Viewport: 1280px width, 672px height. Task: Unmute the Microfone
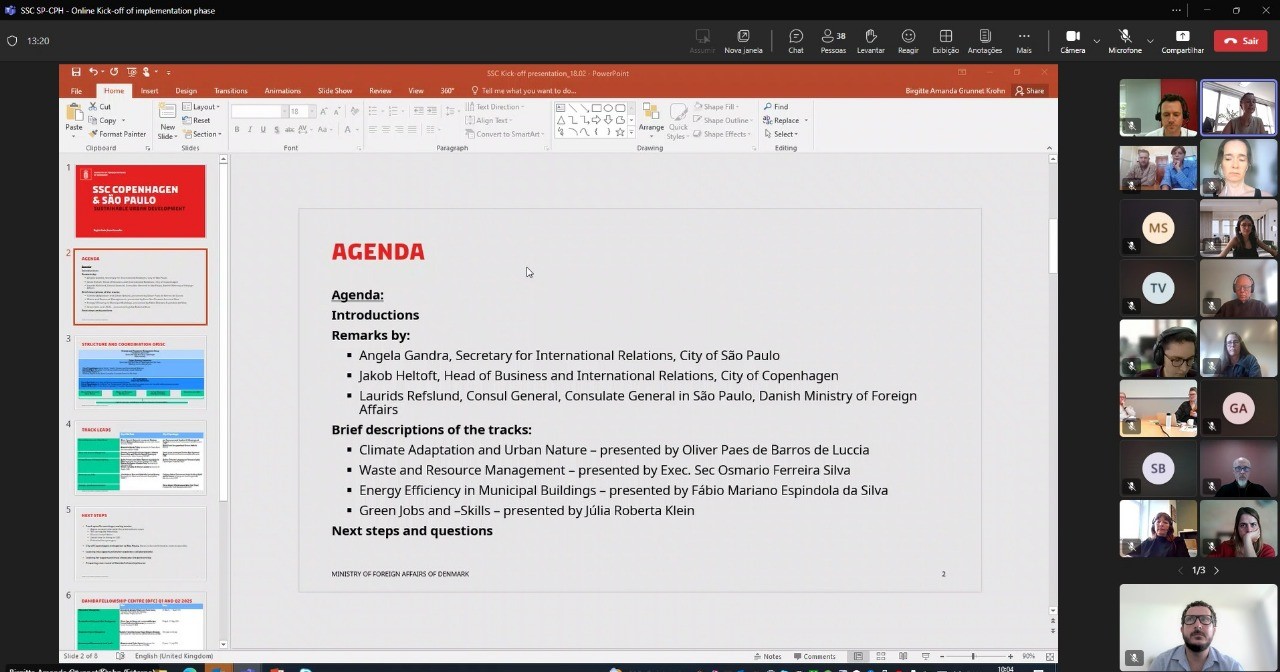point(1125,40)
